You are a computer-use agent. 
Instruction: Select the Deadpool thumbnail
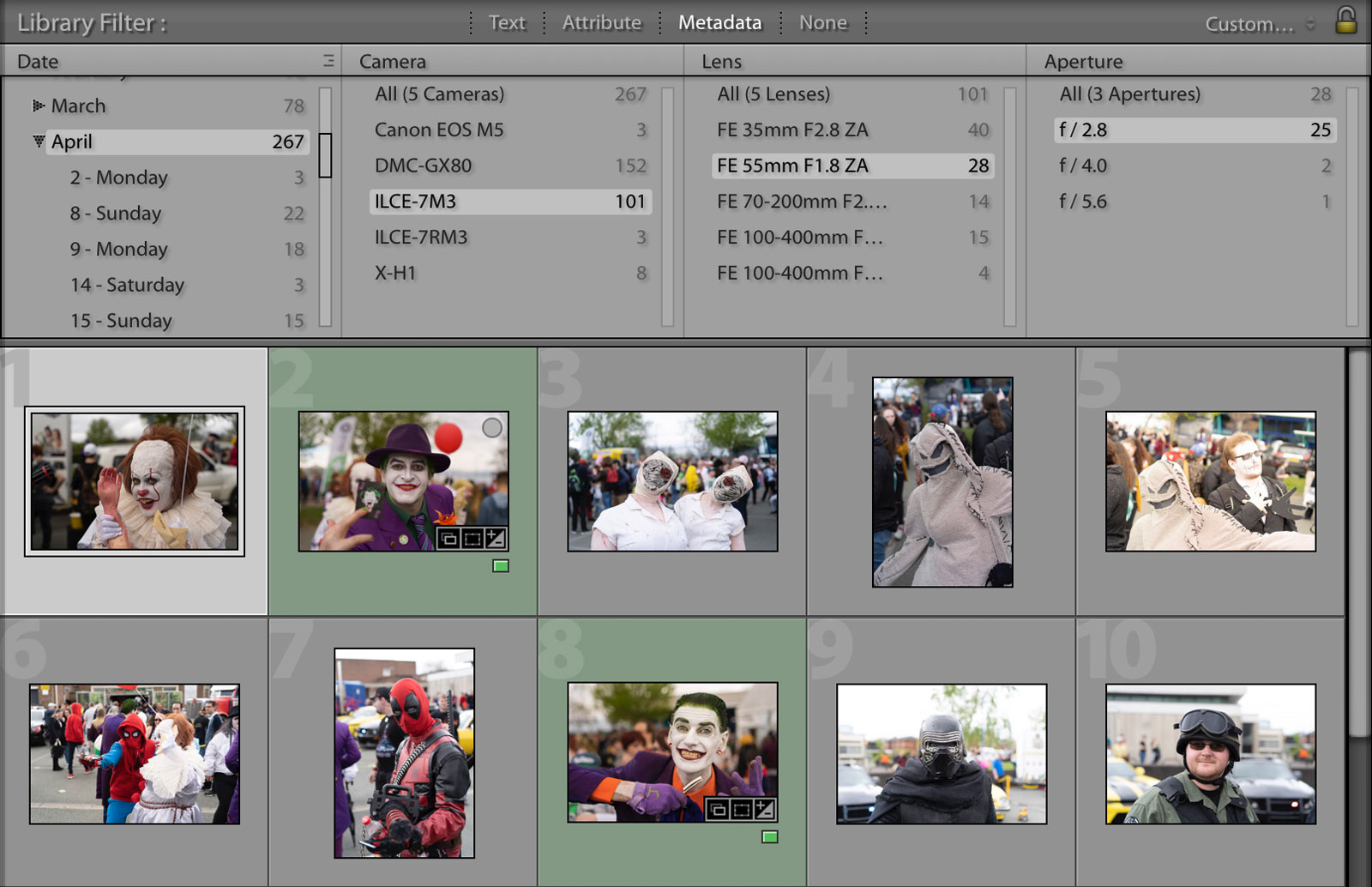(404, 753)
